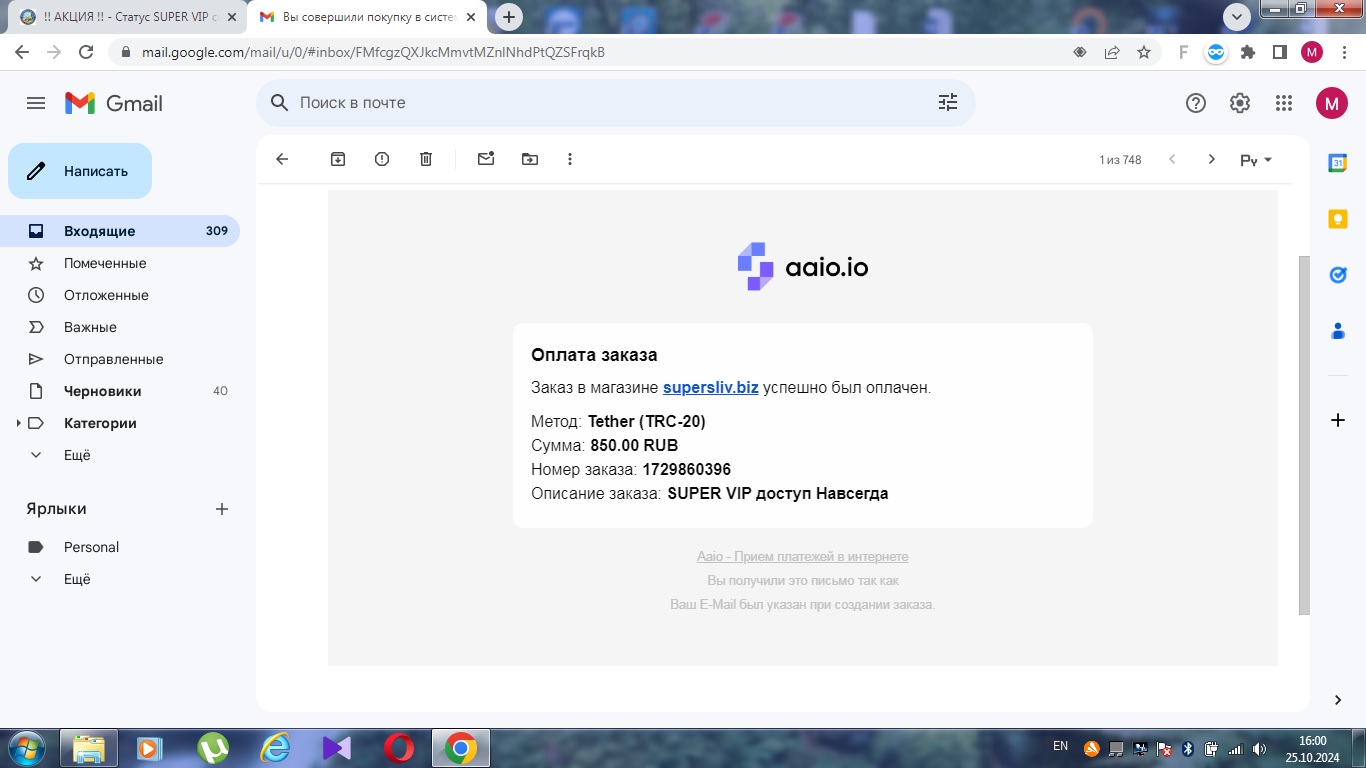Image resolution: width=1366 pixels, height=768 pixels.
Task: Open Gmail settings gear
Action: (x=1240, y=103)
